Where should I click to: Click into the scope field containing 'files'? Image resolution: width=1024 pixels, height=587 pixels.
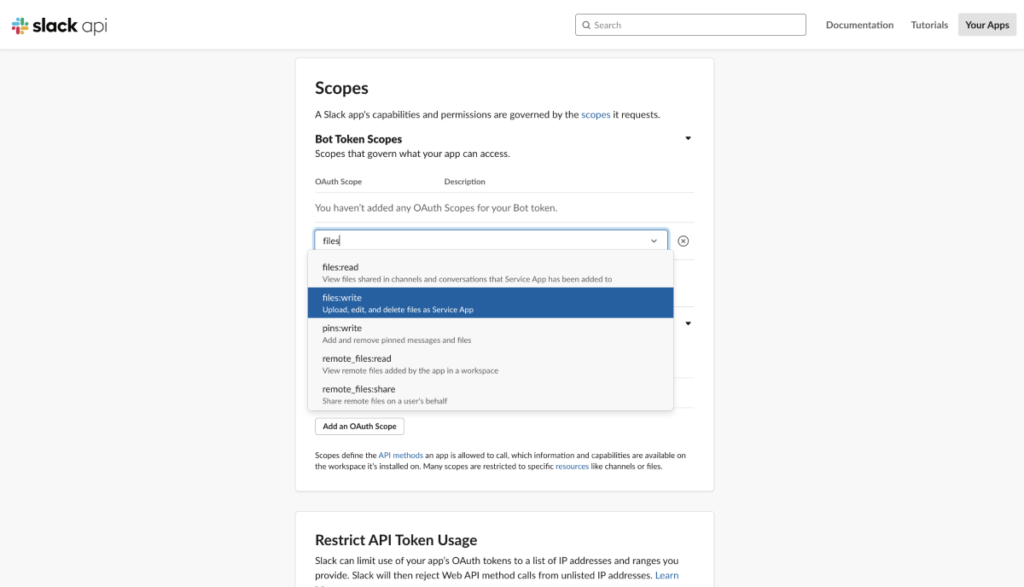click(x=480, y=241)
